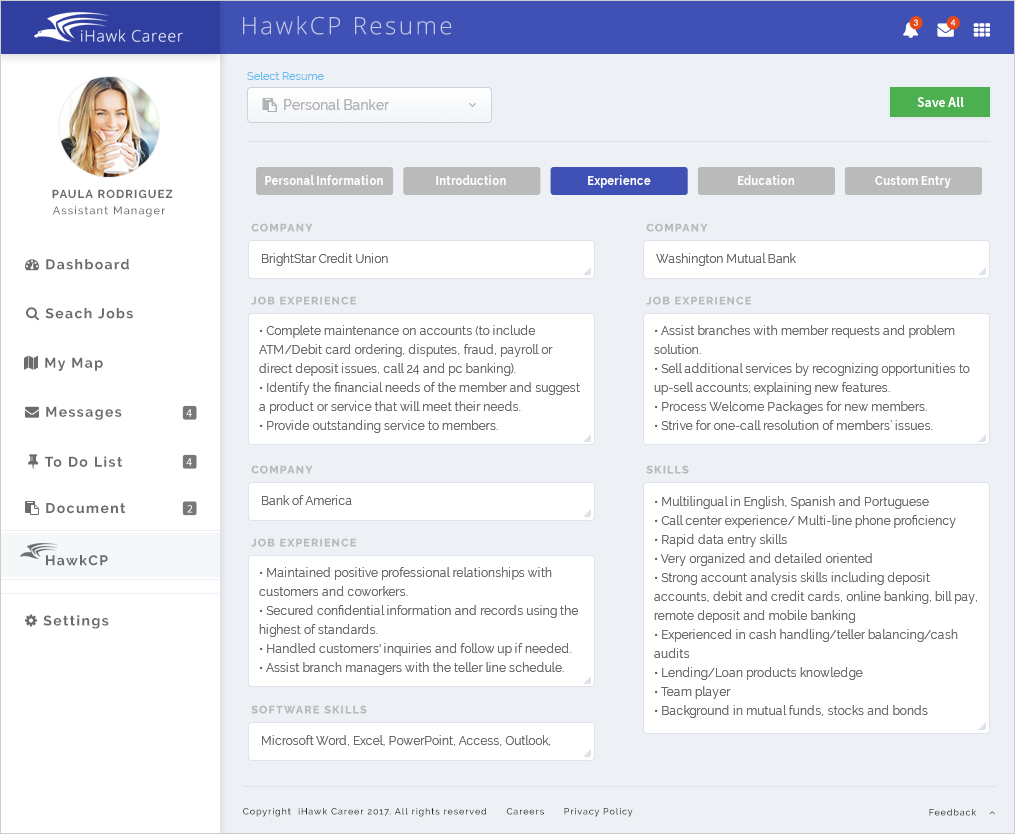The image size is (1015, 834).
Task: Click the Messages envelope icon in sidebar
Action: (32, 412)
